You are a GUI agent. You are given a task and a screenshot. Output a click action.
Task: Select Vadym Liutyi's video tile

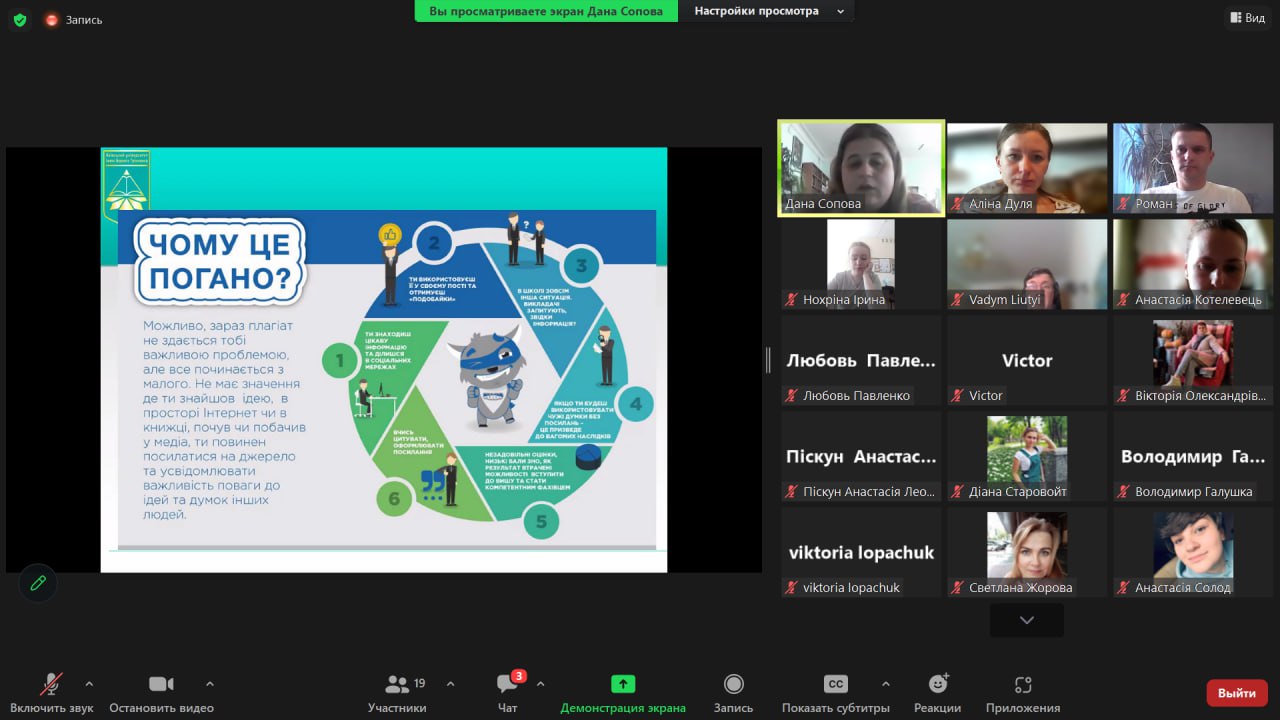coord(1027,264)
